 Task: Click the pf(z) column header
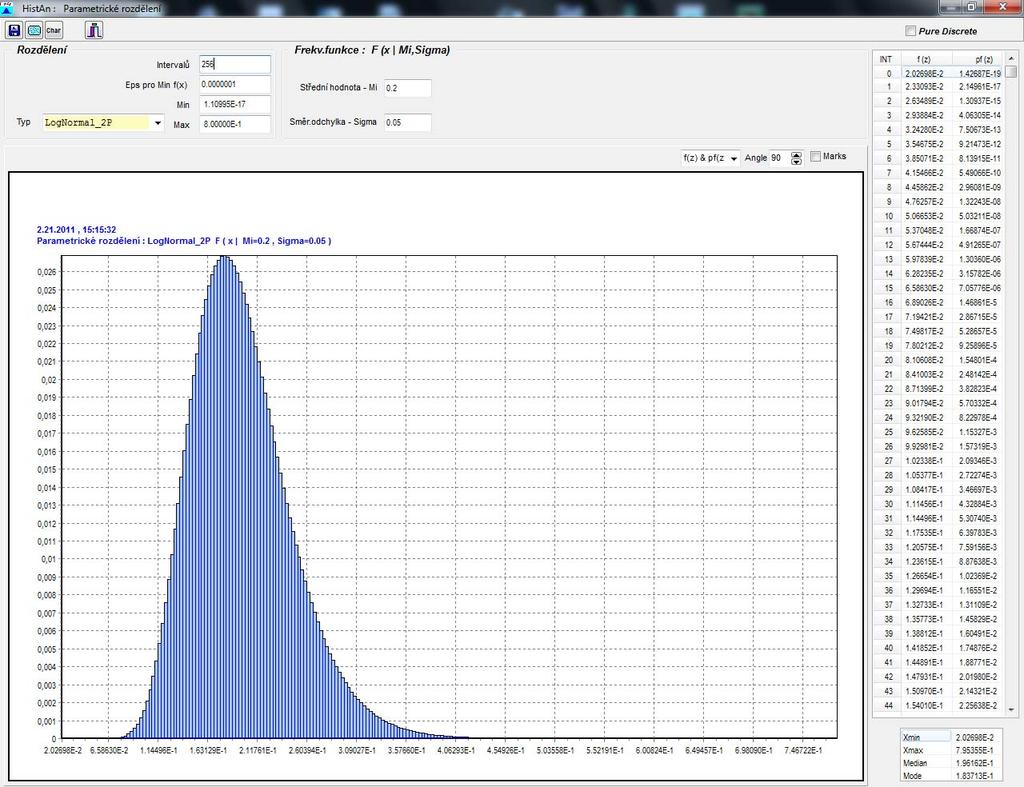coord(977,59)
